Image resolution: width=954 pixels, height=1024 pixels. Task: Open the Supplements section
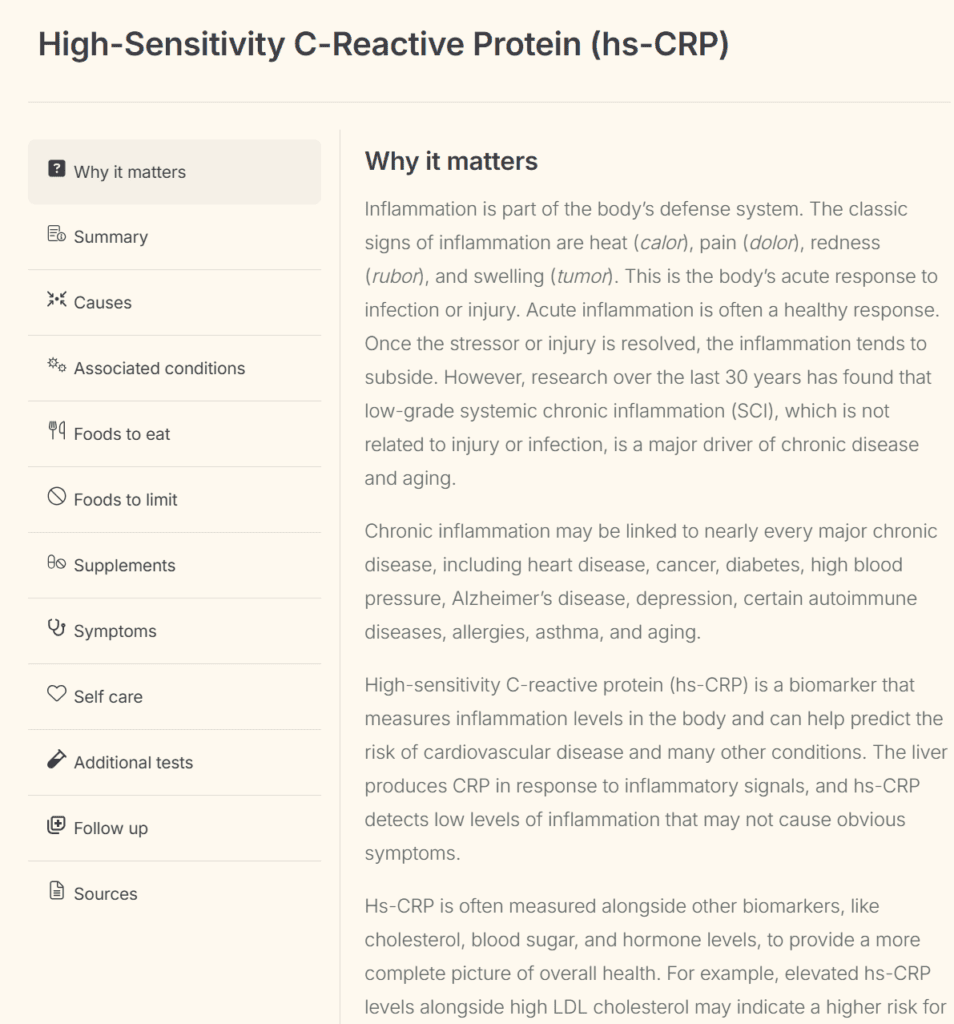(x=124, y=566)
